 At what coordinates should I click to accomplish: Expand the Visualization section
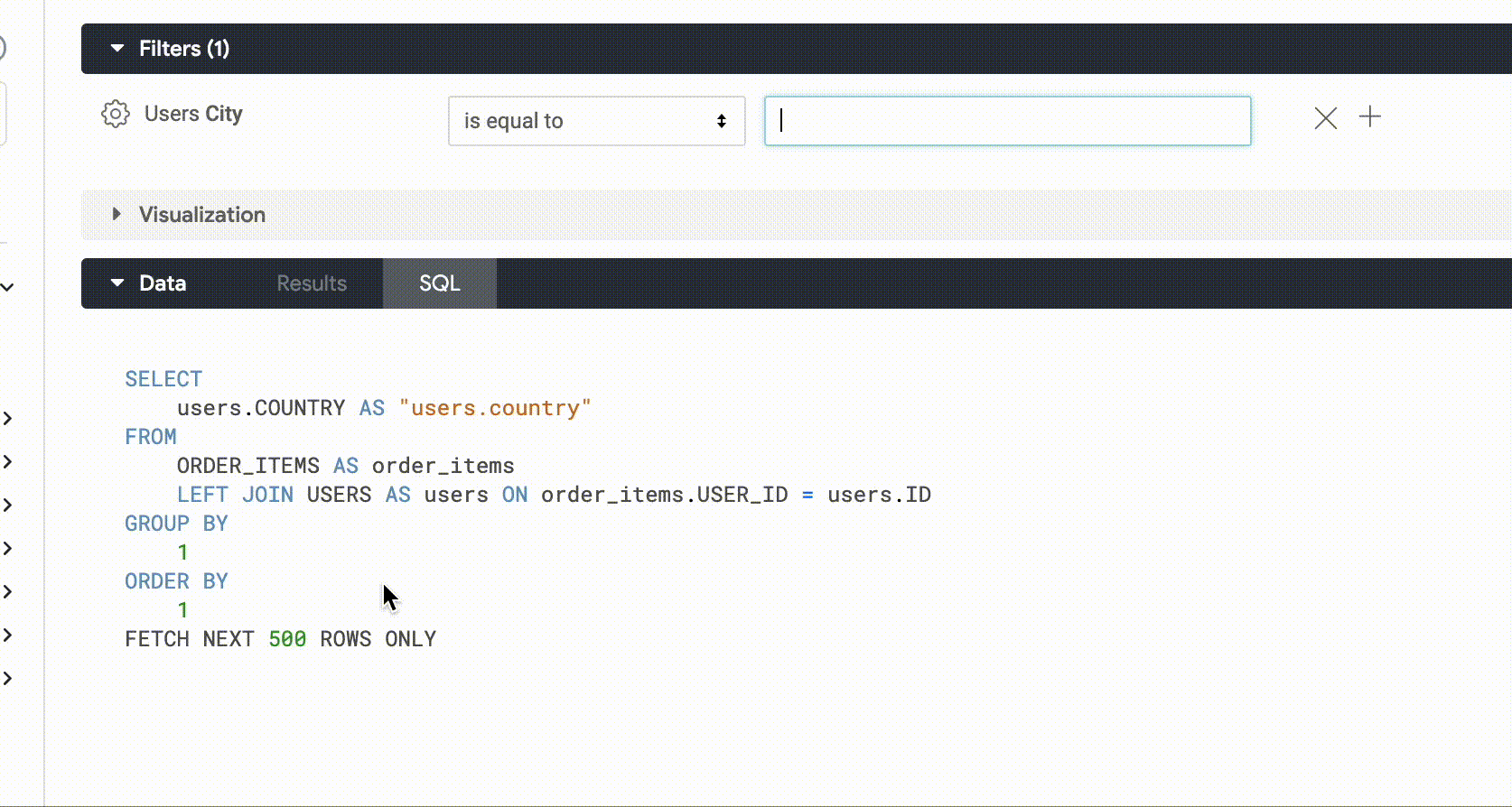(x=117, y=214)
